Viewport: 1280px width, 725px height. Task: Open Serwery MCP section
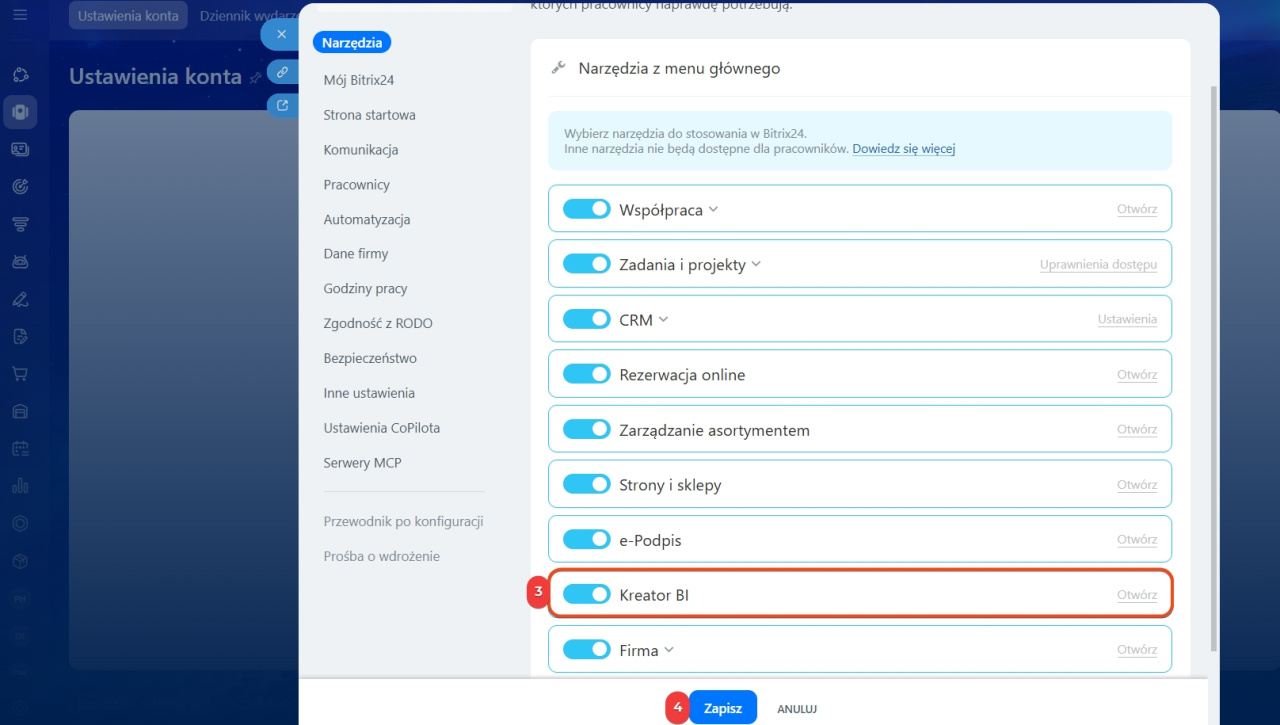[x=363, y=463]
